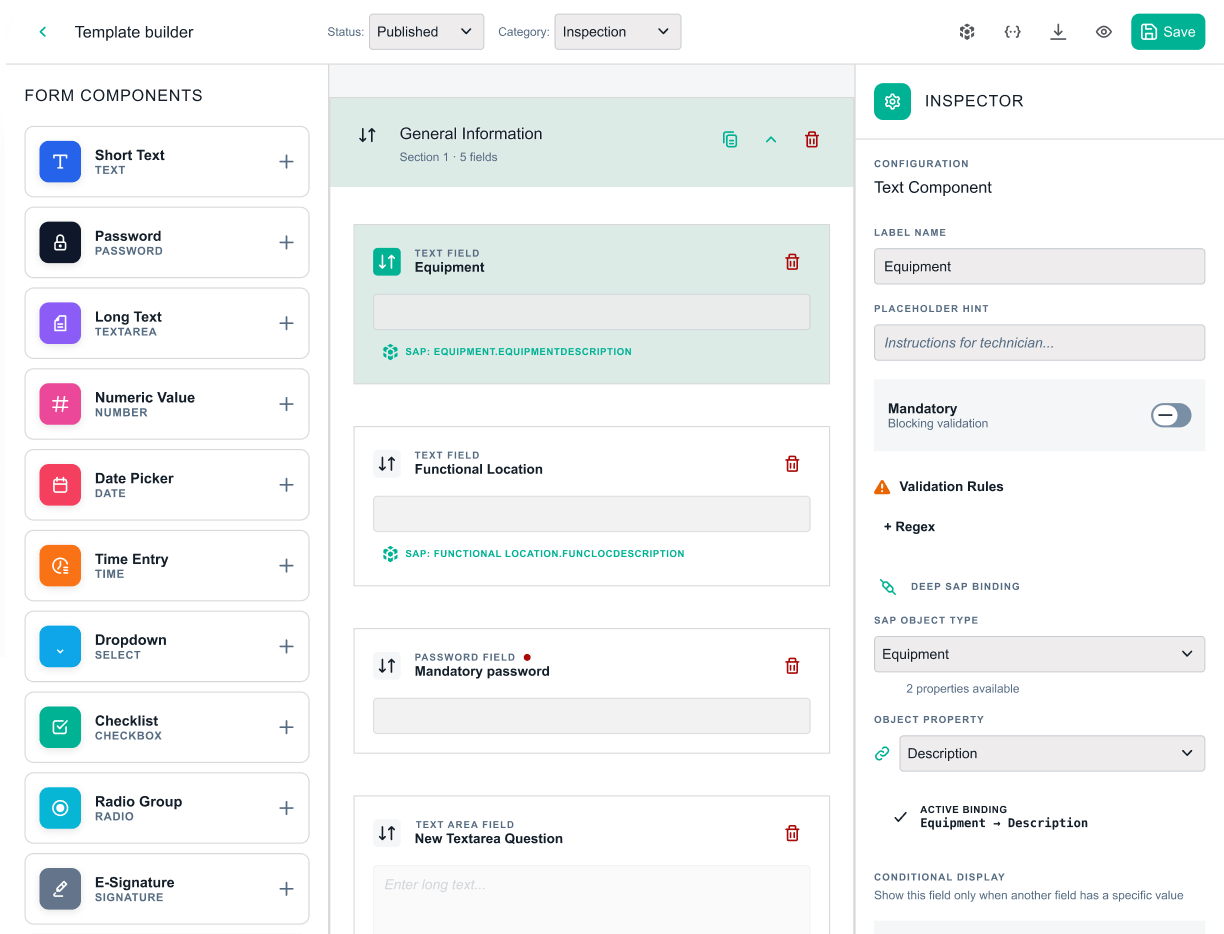Go back using the arrow beside Template builder
Screen dimensions: 1224x934
[43, 32]
